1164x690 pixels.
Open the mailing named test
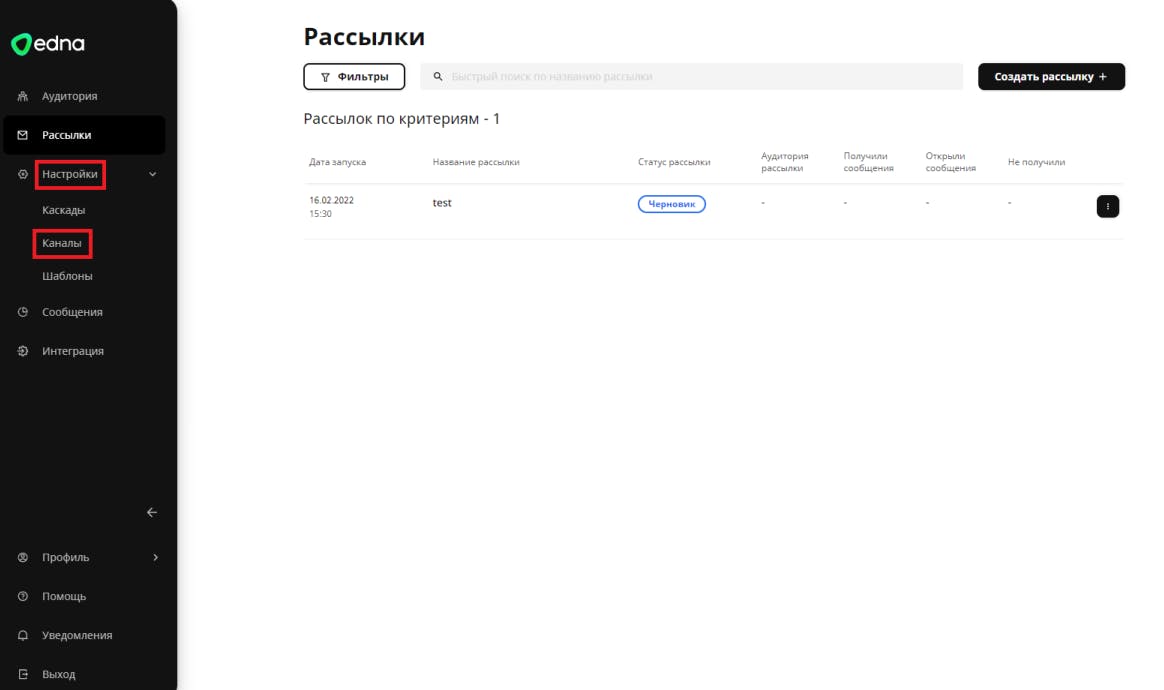pyautogui.click(x=442, y=203)
